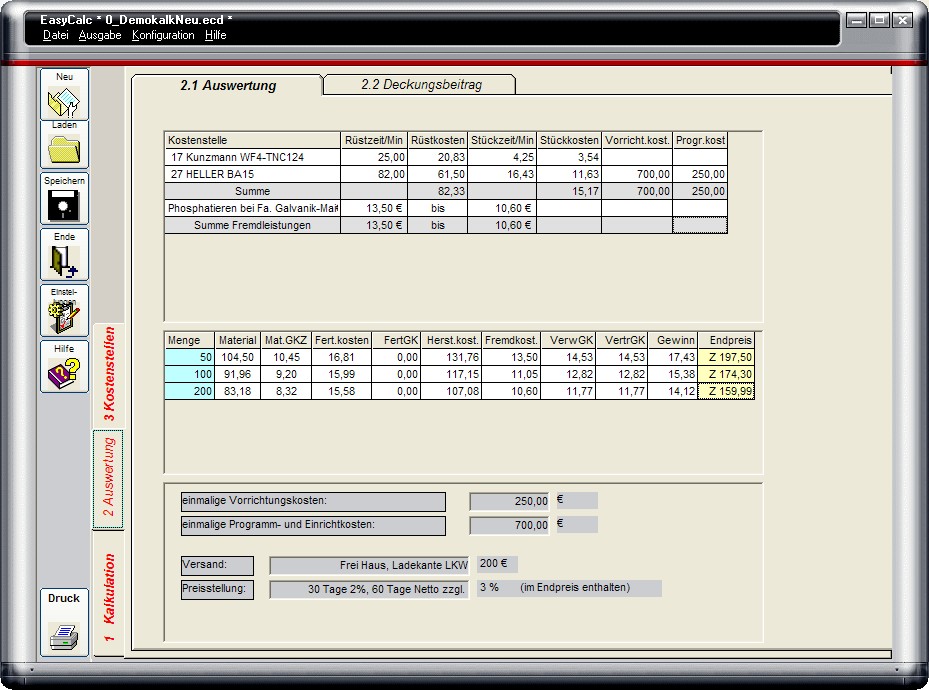
Task: Select the Endpreis cell Z 197,50
Action: [x=726, y=357]
